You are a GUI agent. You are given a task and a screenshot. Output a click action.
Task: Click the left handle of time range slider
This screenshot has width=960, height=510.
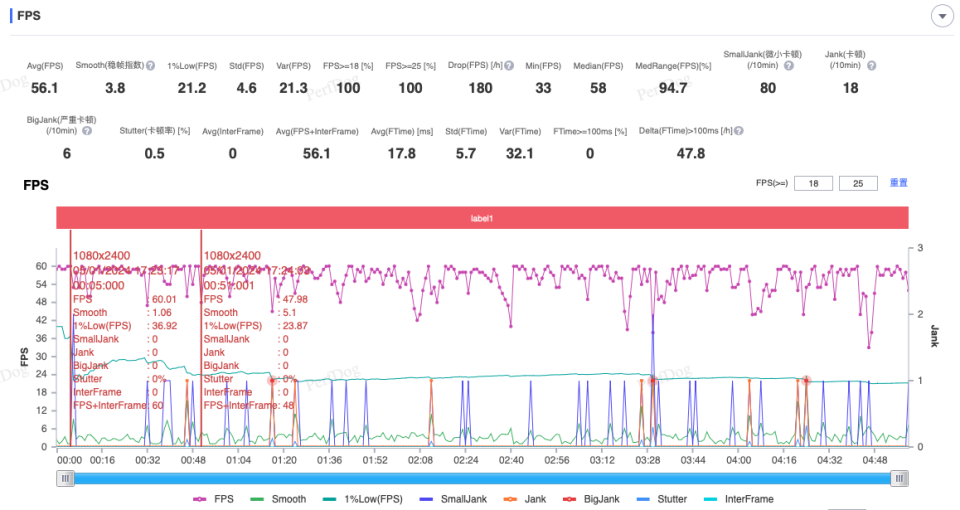(66, 478)
